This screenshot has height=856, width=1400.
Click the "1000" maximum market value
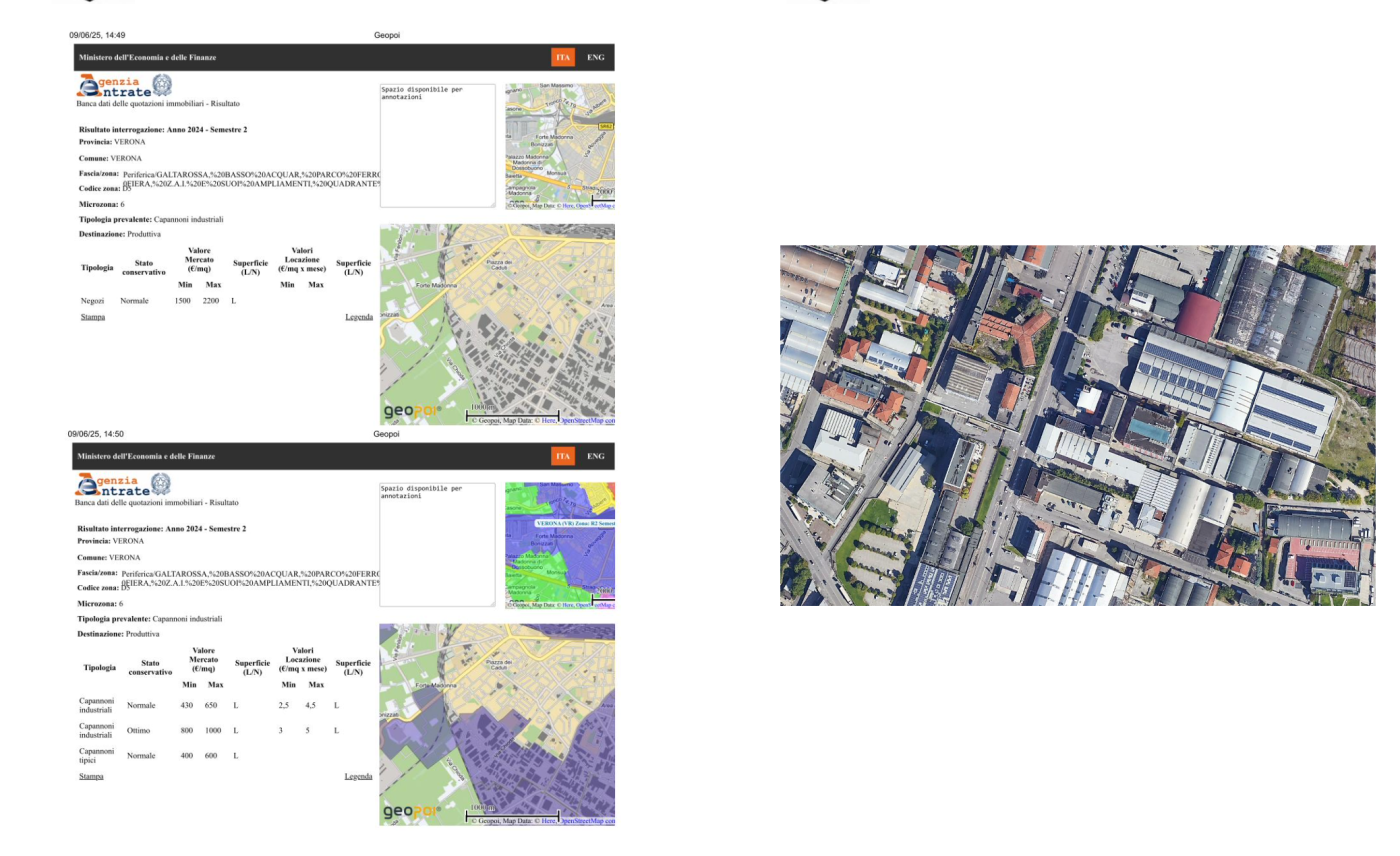pos(211,731)
